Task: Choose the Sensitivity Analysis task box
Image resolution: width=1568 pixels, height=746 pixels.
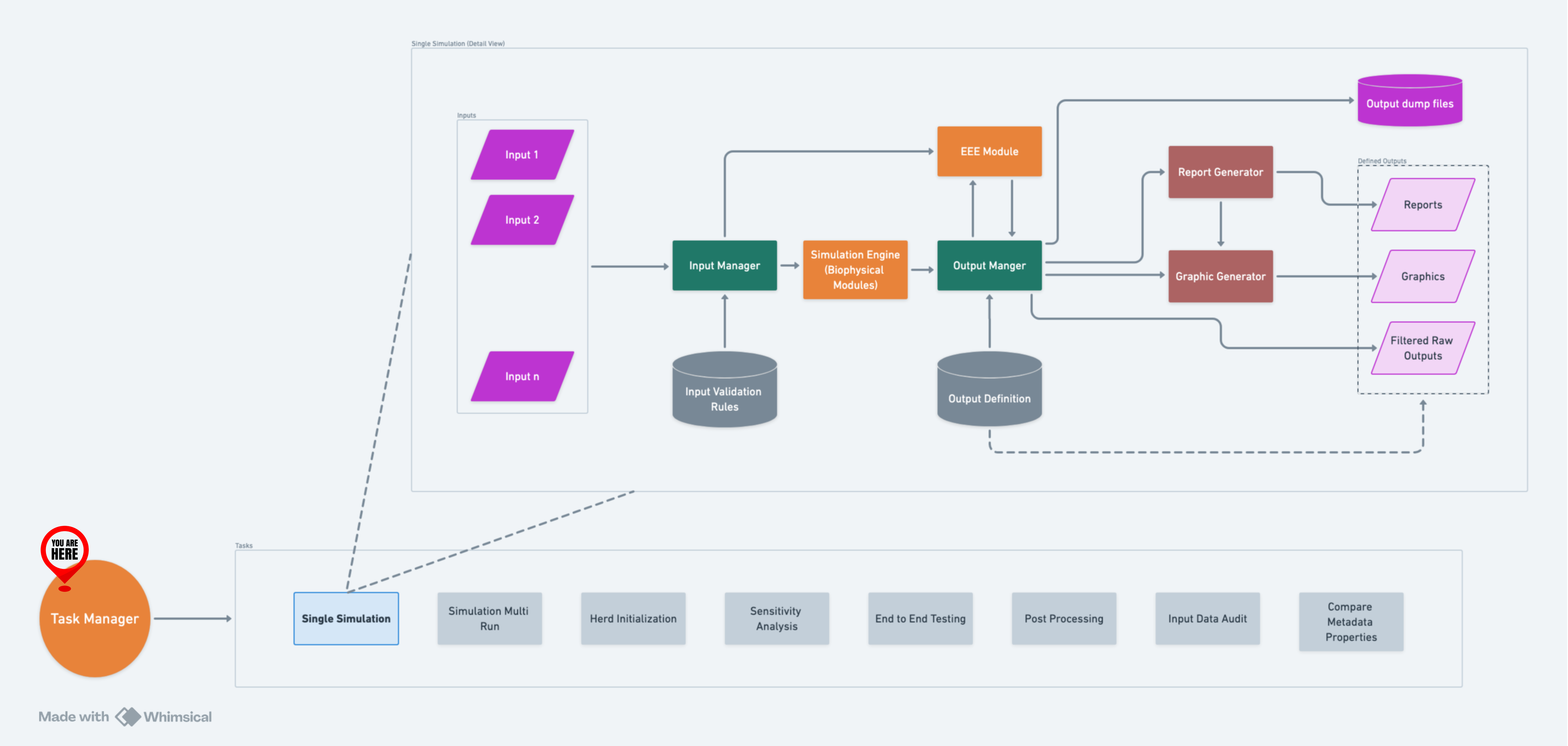Action: click(x=777, y=618)
